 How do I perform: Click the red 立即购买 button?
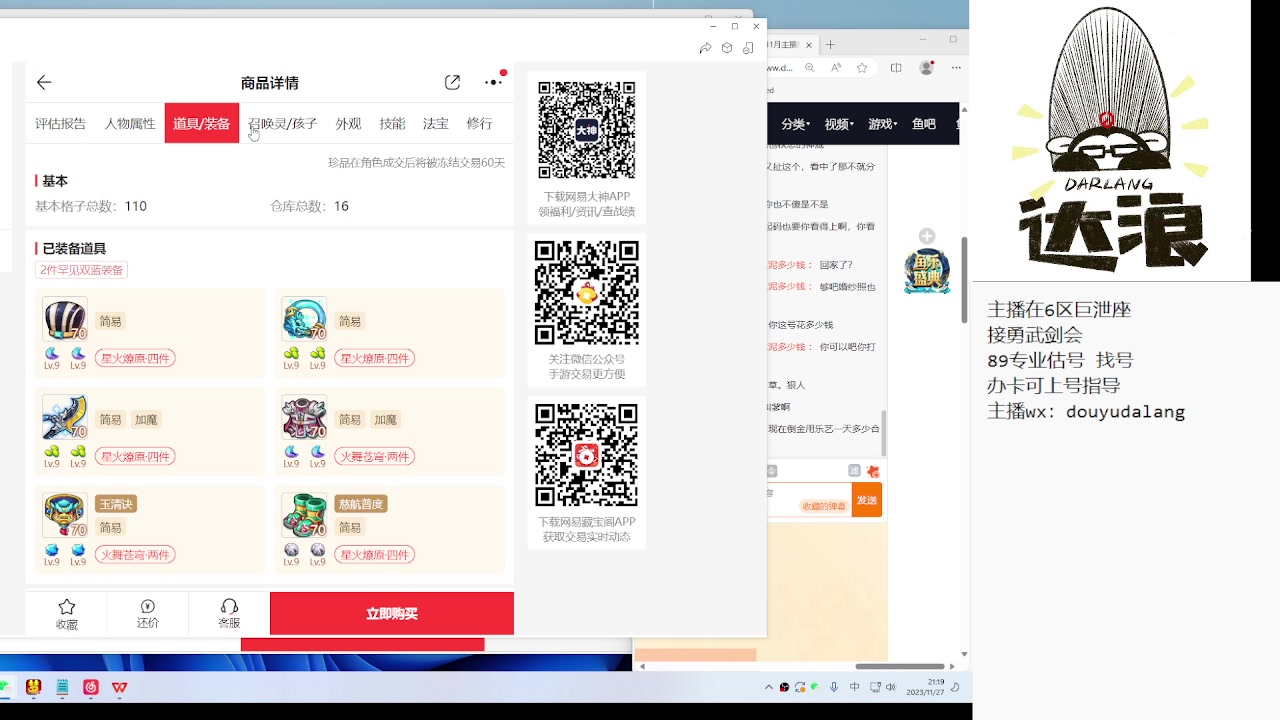392,613
